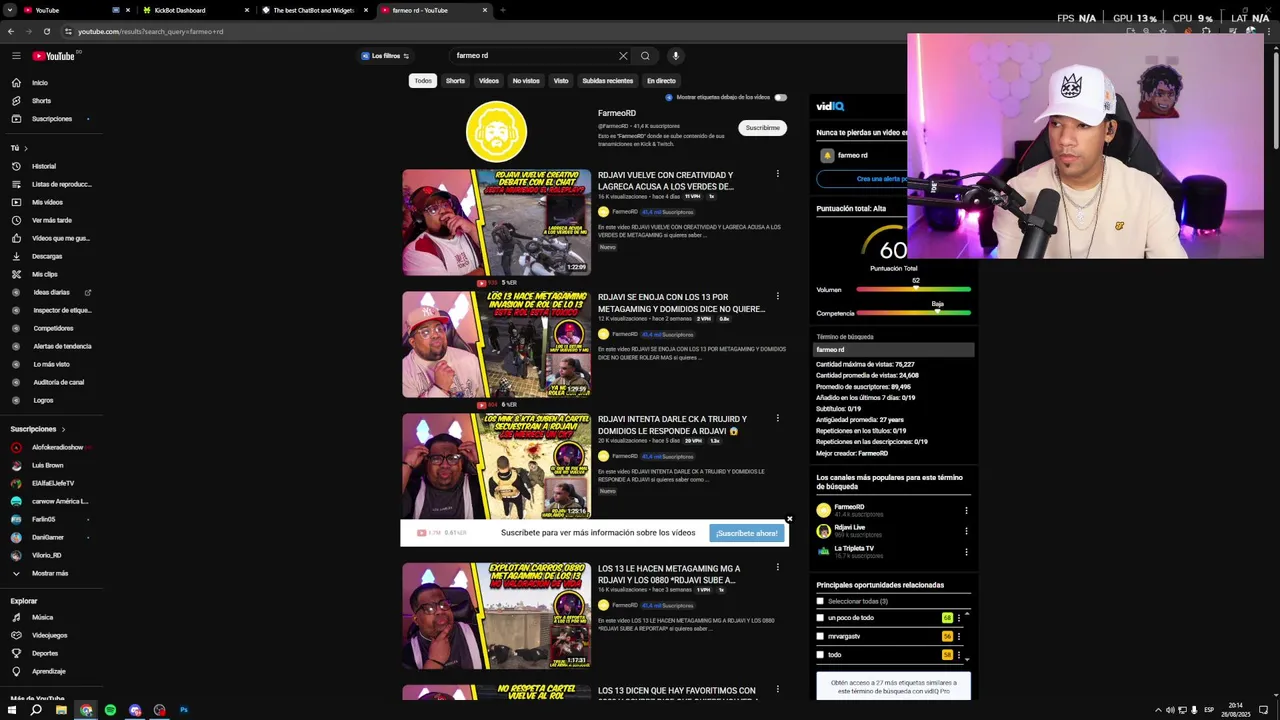Open Spotify from the taskbar
Viewport: 1280px width, 720px height.
tap(110, 710)
